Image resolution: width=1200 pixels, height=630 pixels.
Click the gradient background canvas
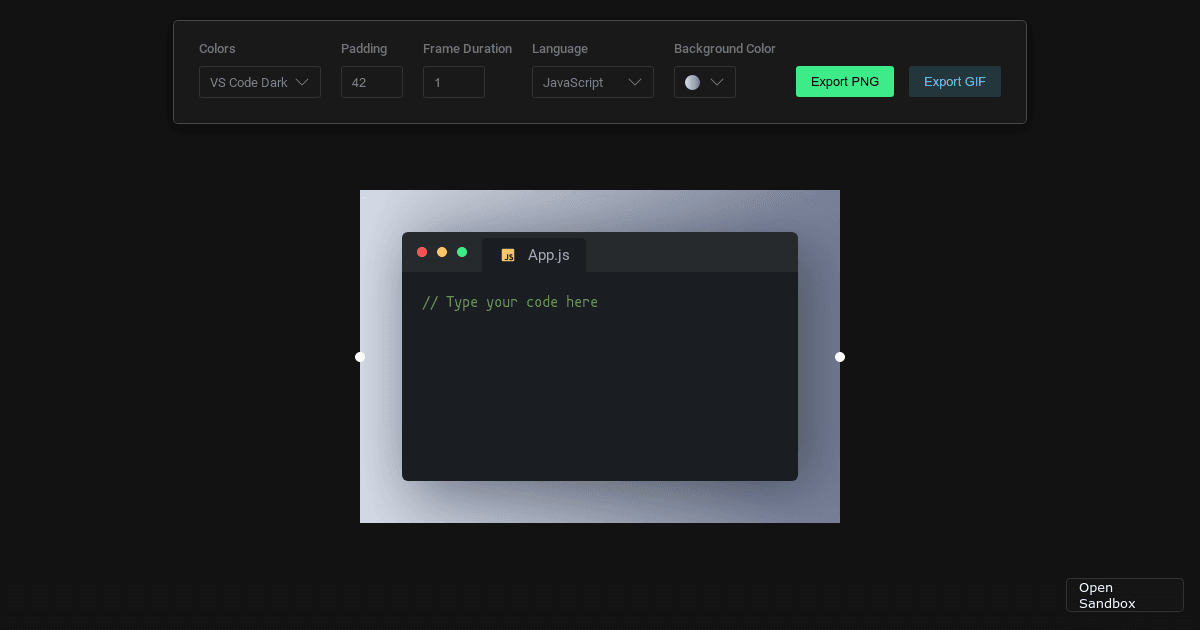coord(600,500)
